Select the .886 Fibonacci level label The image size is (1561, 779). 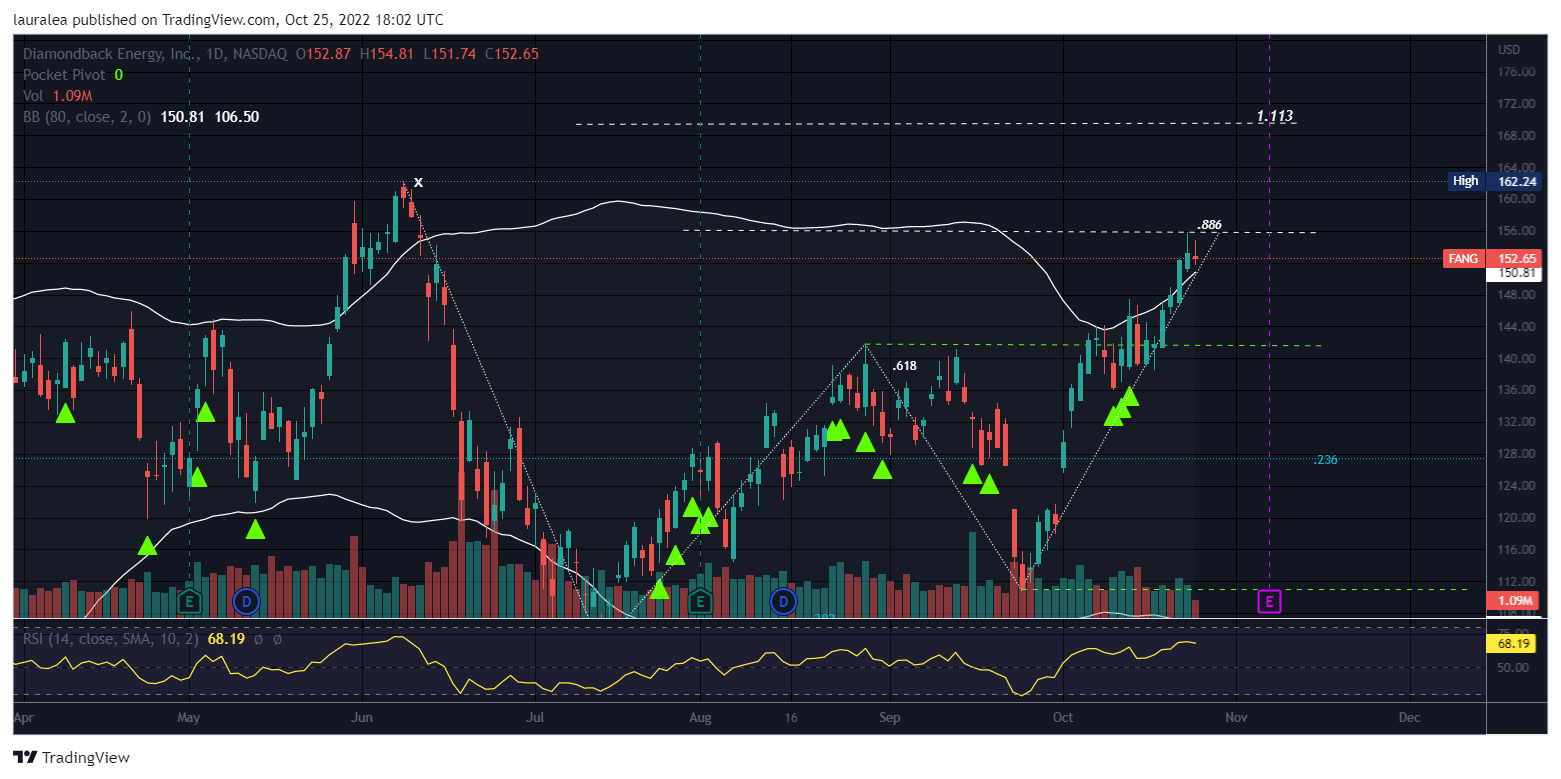click(1209, 224)
